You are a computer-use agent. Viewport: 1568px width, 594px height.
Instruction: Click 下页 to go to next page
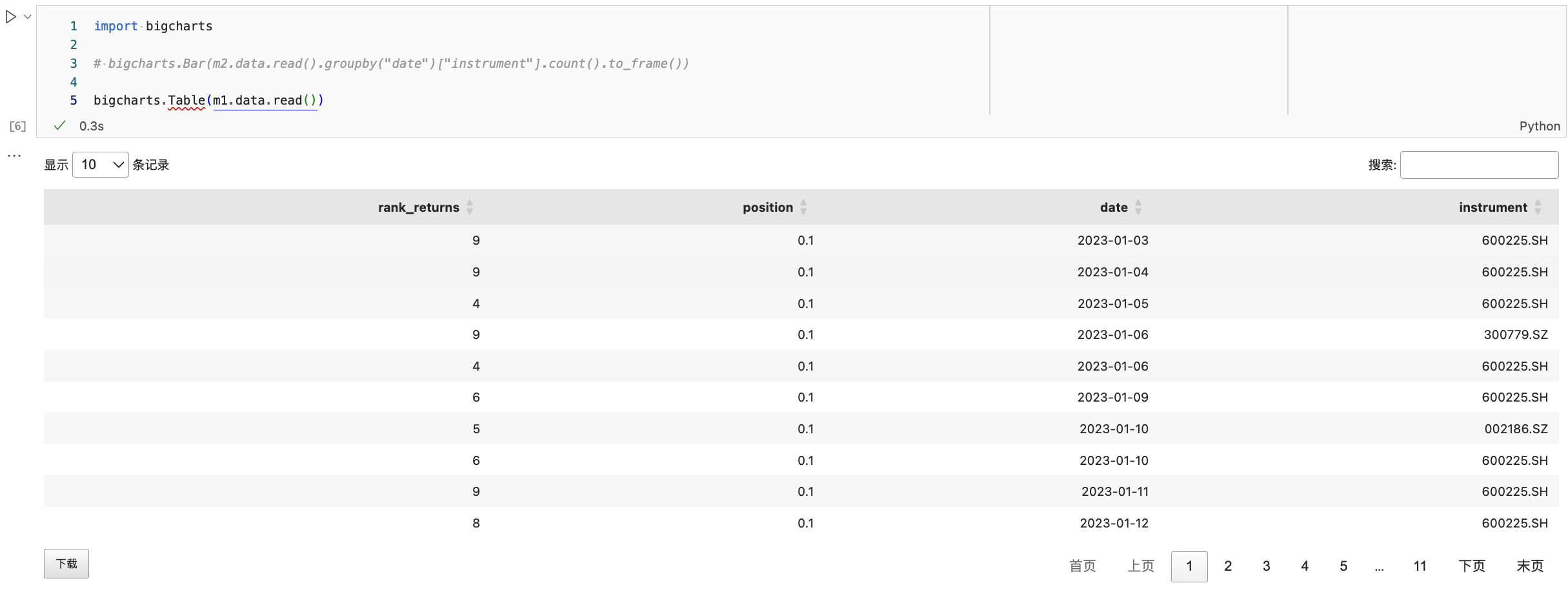pos(1472,566)
